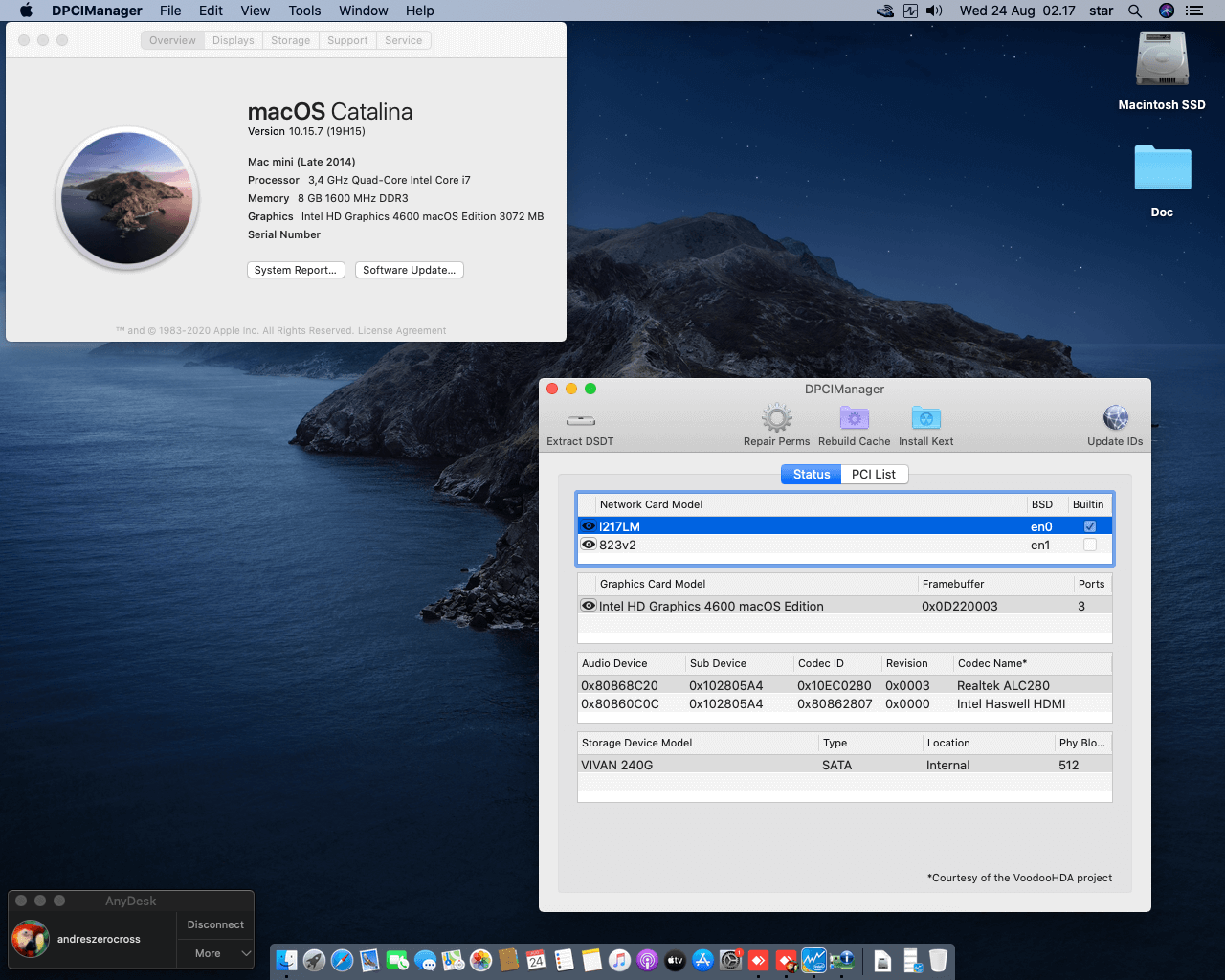Uncheck the Builtin checkbox for I217LM
The width and height of the screenshot is (1225, 980).
(x=1089, y=526)
